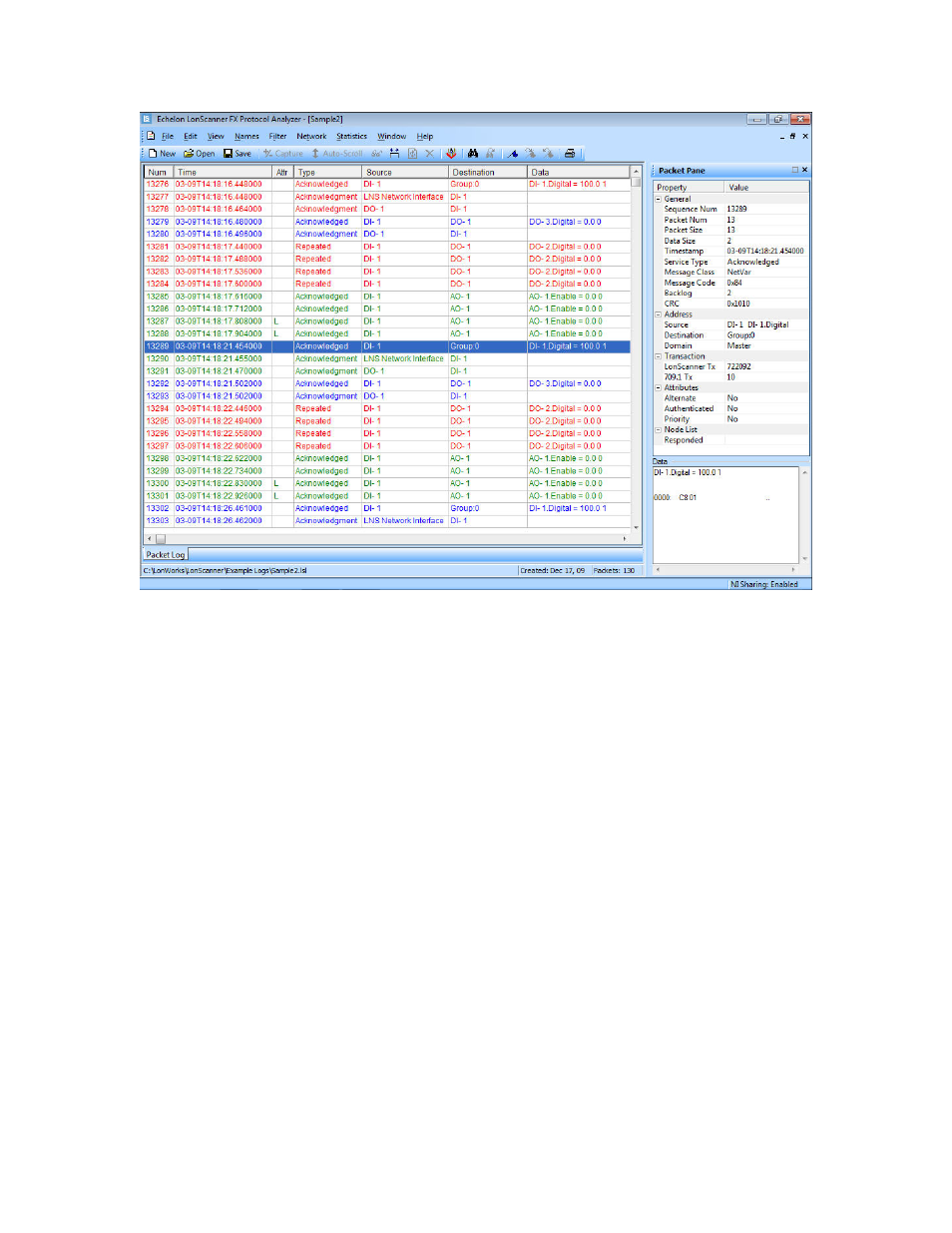Click the LonScanner Tx value 722092
The height and width of the screenshot is (1233, 952).
[x=738, y=366]
